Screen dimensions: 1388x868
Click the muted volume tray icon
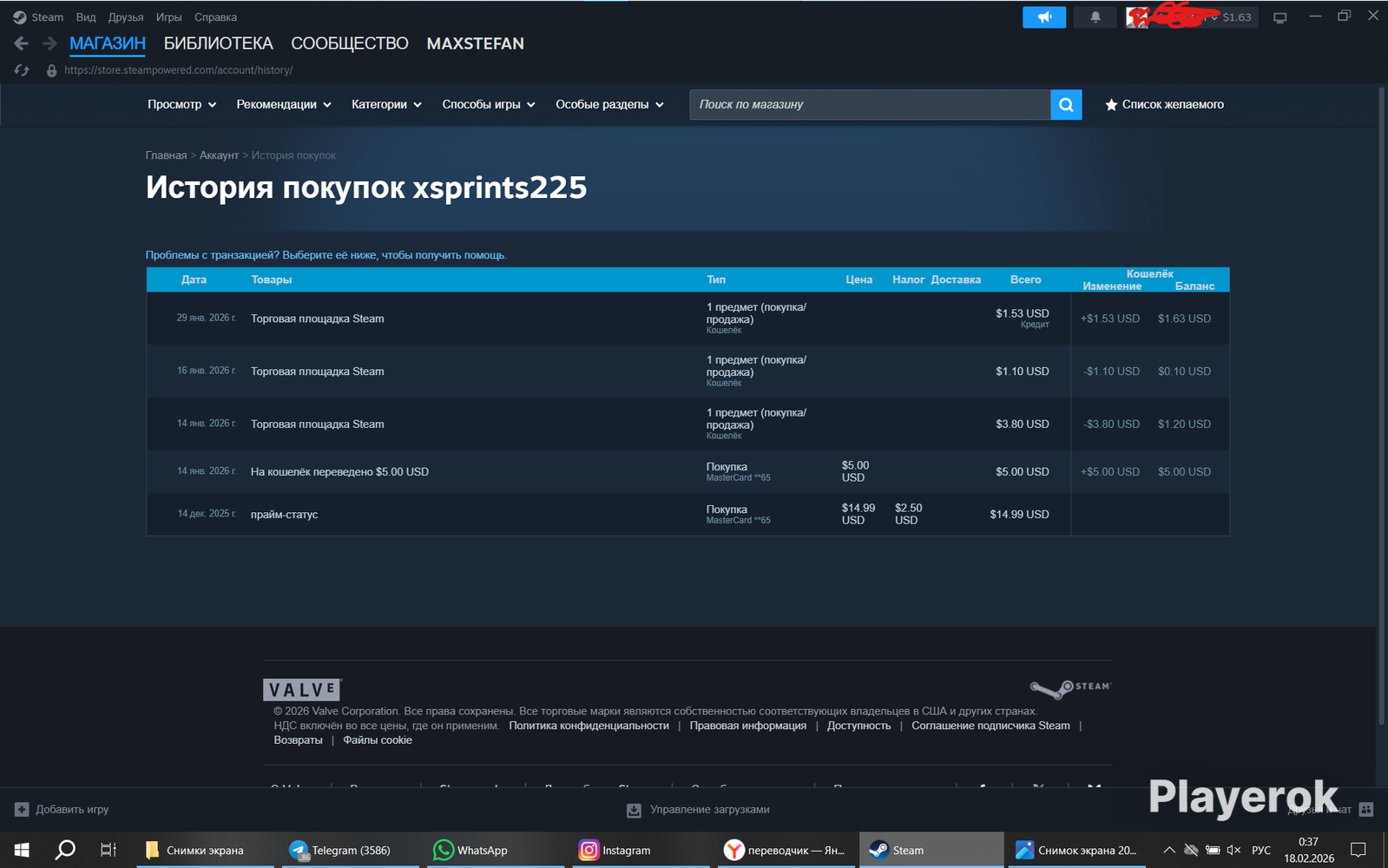pyautogui.click(x=1233, y=850)
